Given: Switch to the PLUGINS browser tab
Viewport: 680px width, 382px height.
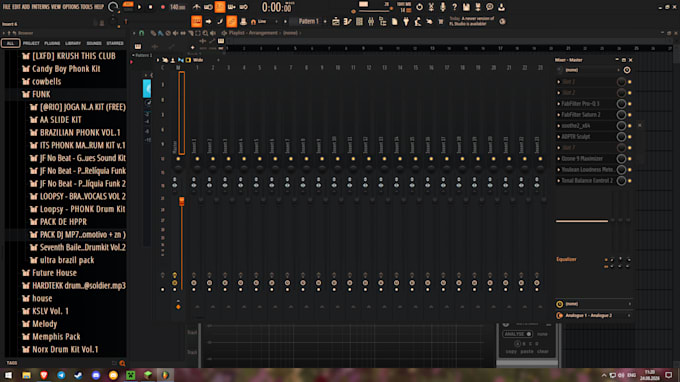Looking at the screenshot, I should tap(52, 43).
